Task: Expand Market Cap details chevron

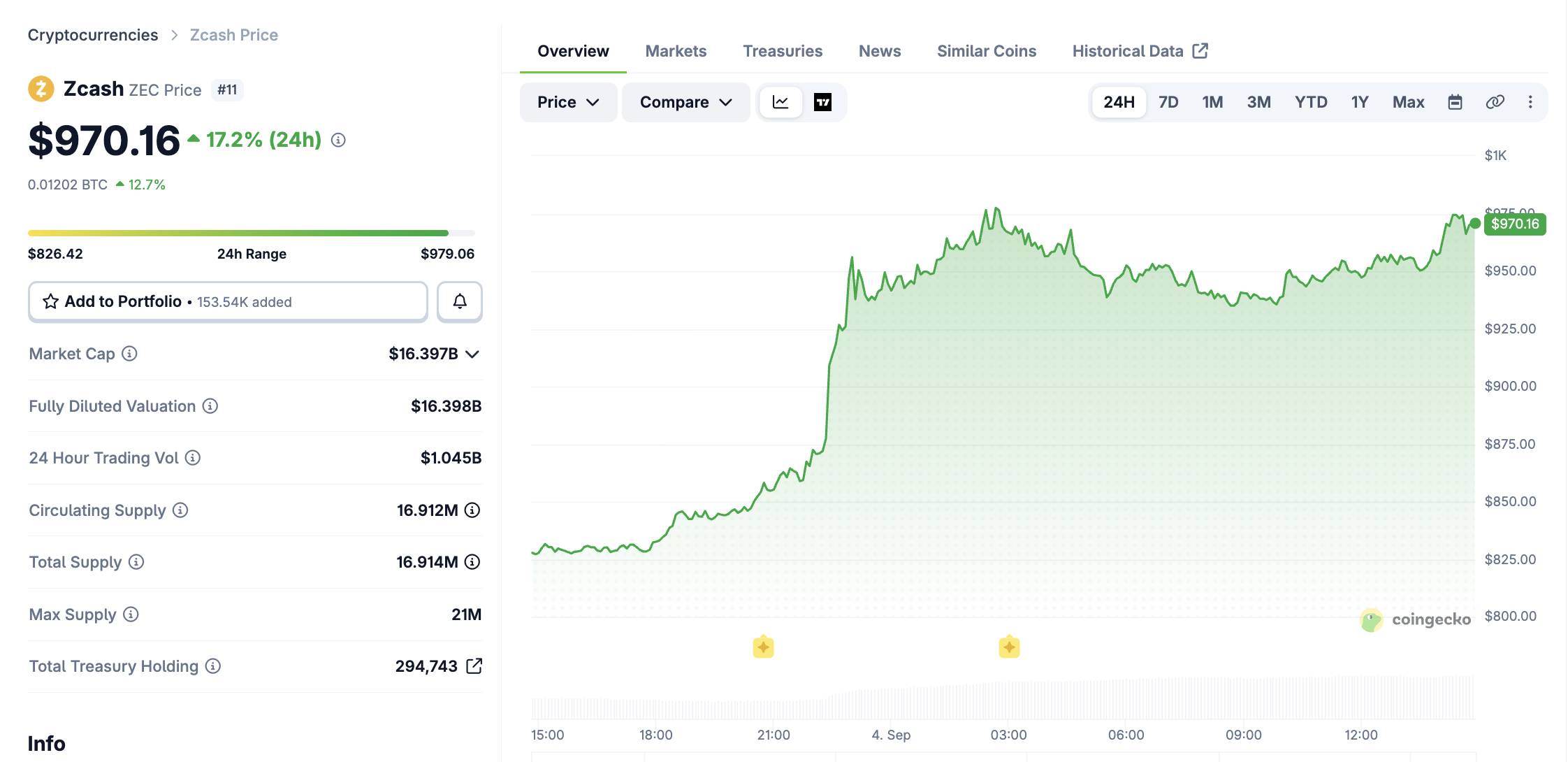Action: (472, 354)
